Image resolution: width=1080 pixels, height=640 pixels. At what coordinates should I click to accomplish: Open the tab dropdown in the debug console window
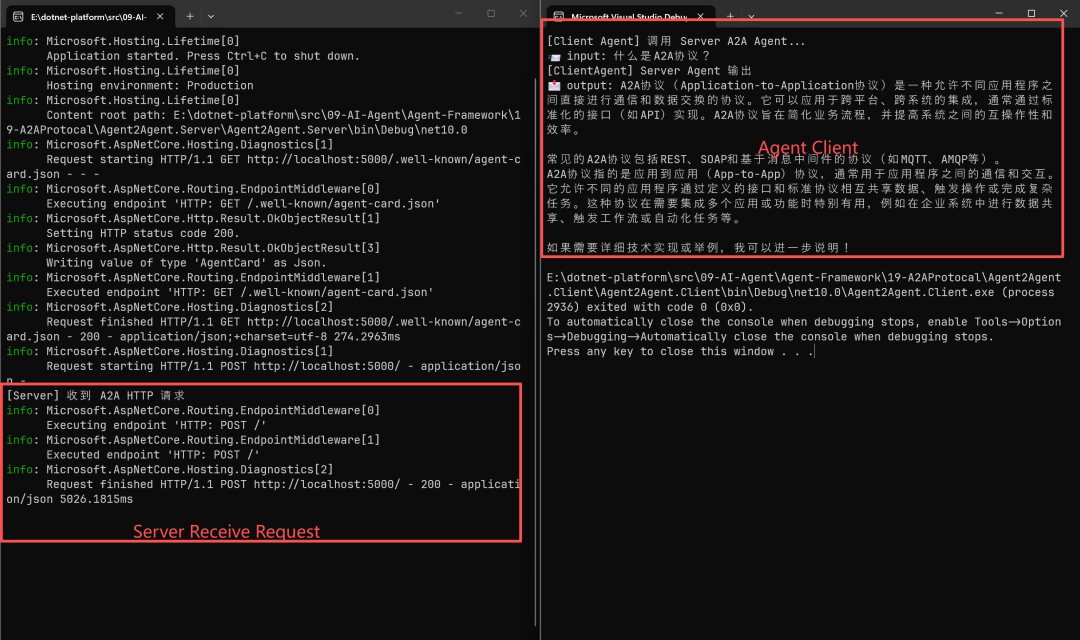pos(751,16)
